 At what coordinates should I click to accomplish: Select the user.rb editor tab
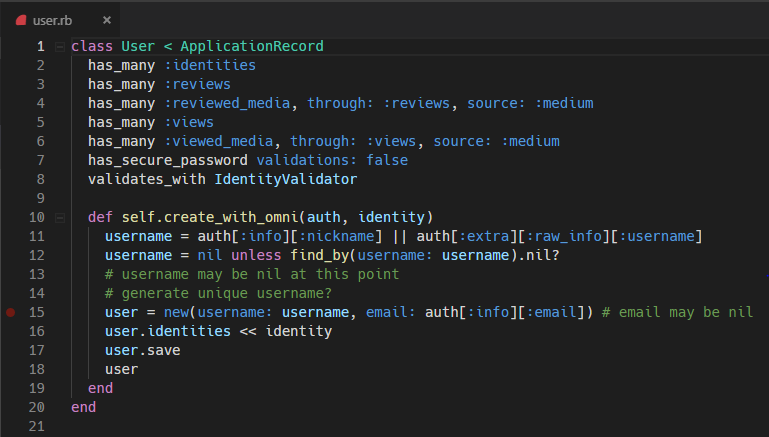pyautogui.click(x=60, y=20)
